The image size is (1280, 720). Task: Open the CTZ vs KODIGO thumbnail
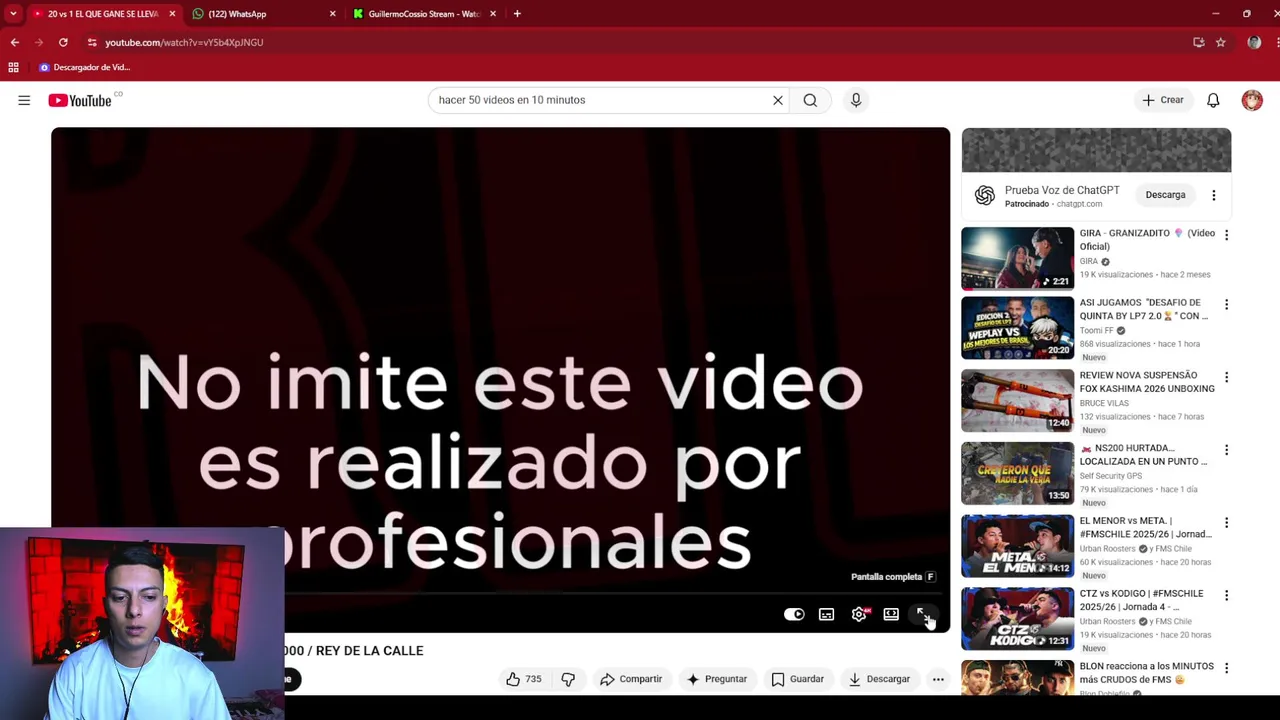click(x=1017, y=618)
